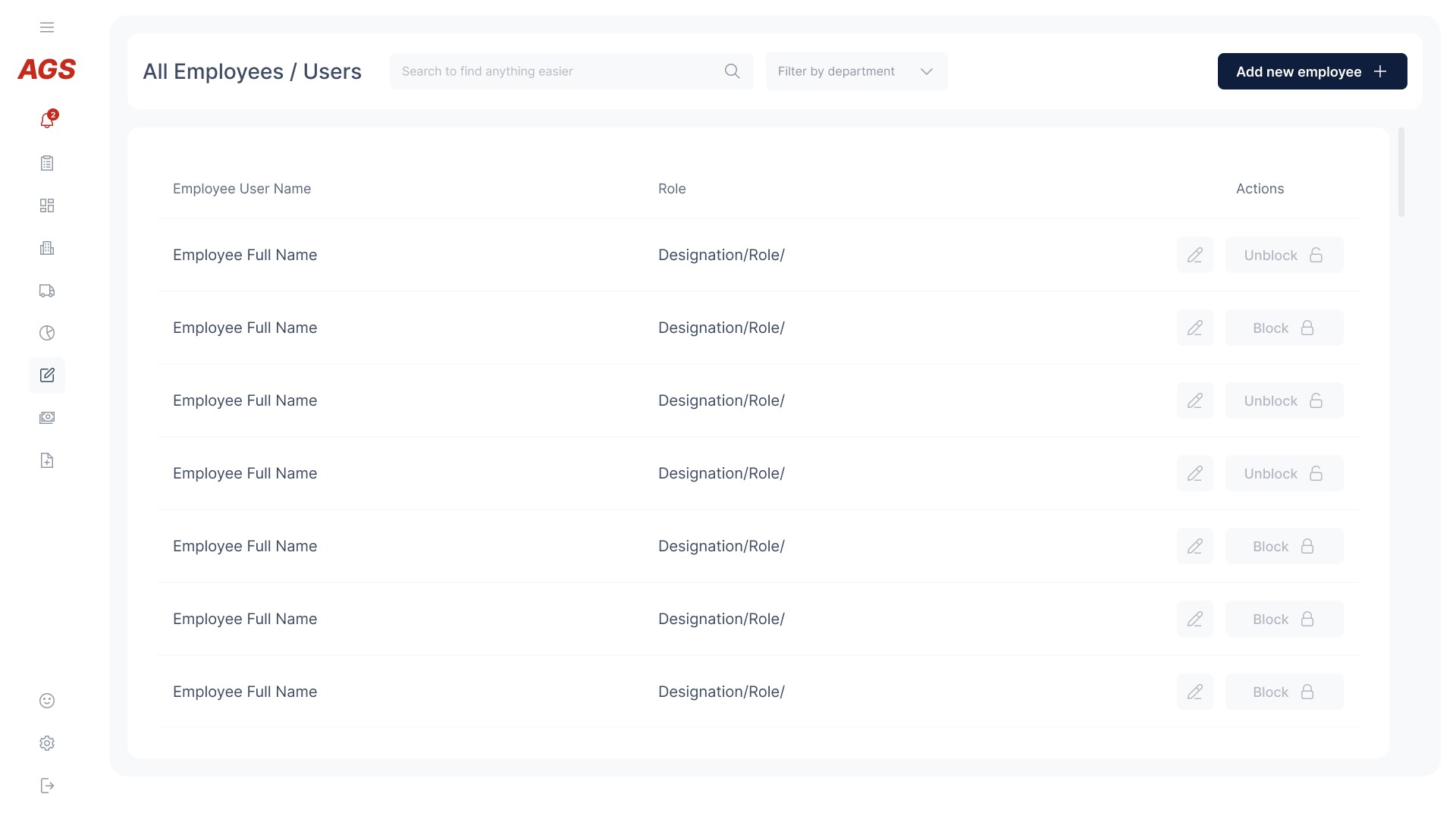Edit the first employee with pencil icon
Image resolution: width=1456 pixels, height=819 pixels.
click(x=1194, y=255)
